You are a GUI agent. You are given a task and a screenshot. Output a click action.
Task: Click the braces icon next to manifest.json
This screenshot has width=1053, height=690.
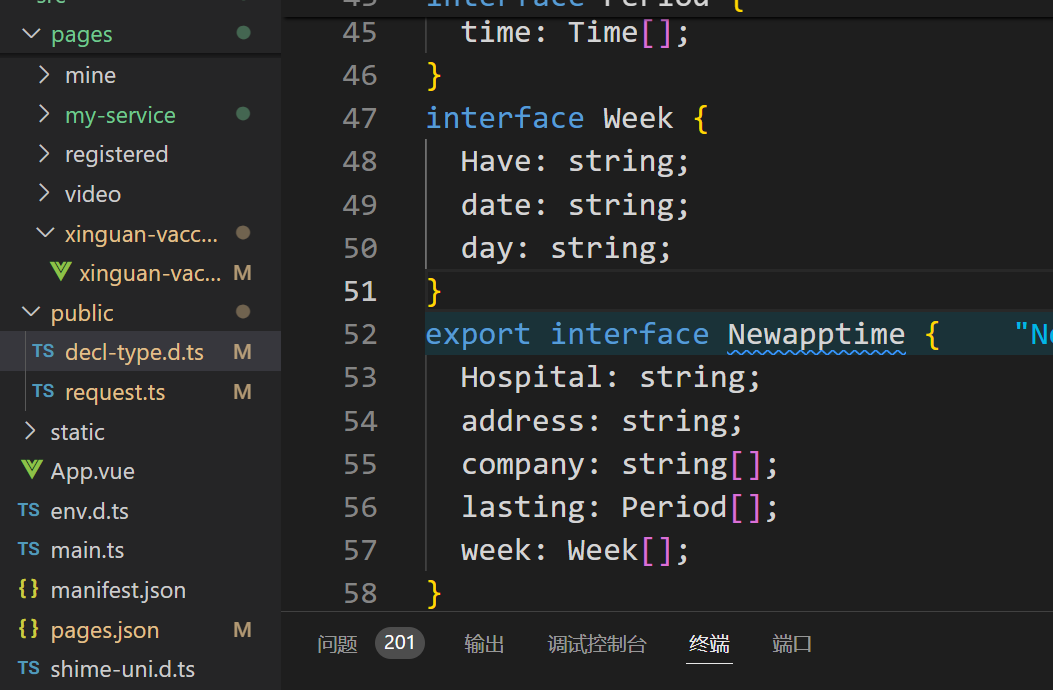[x=29, y=590]
